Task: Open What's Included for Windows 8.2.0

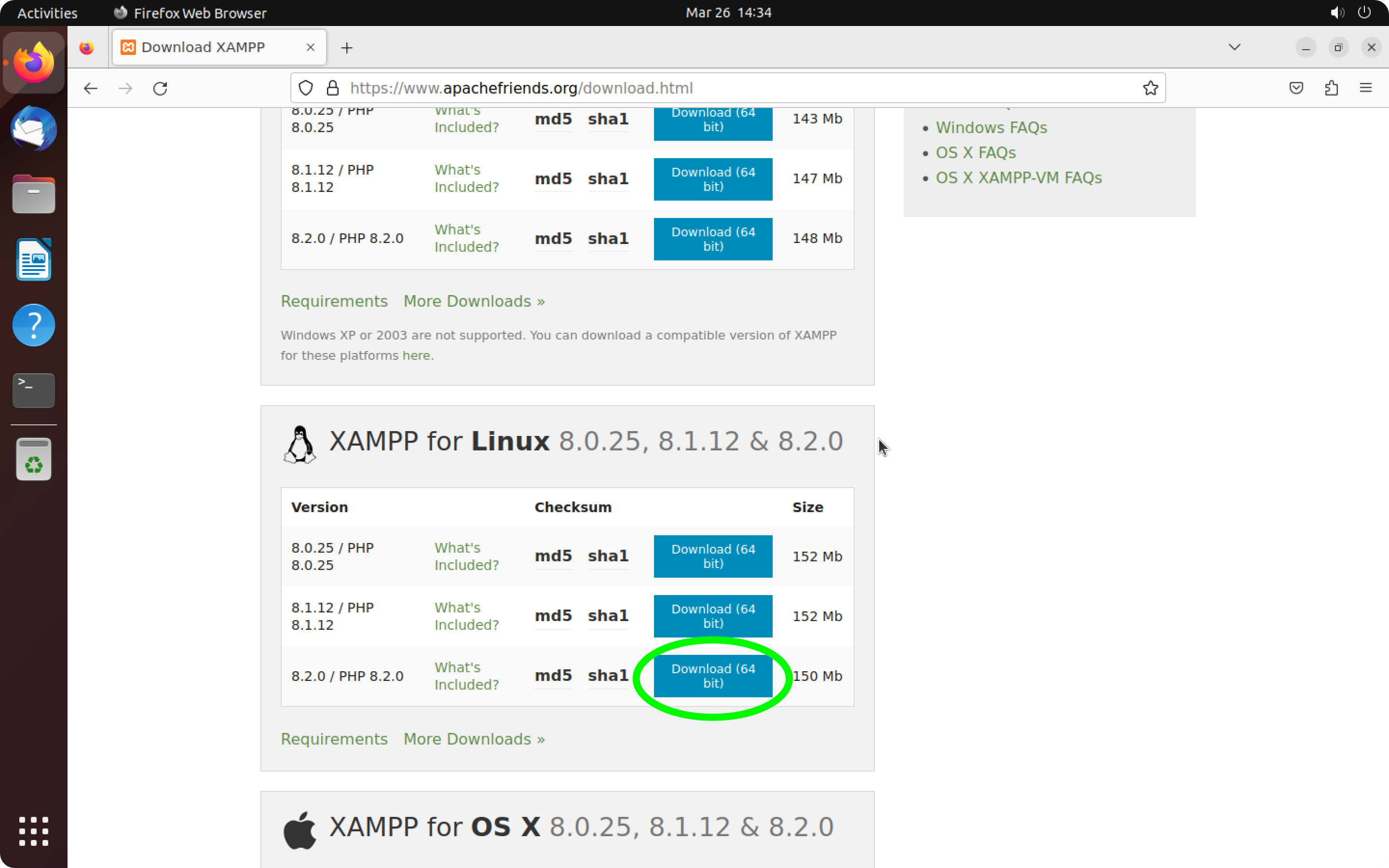Action: point(466,238)
